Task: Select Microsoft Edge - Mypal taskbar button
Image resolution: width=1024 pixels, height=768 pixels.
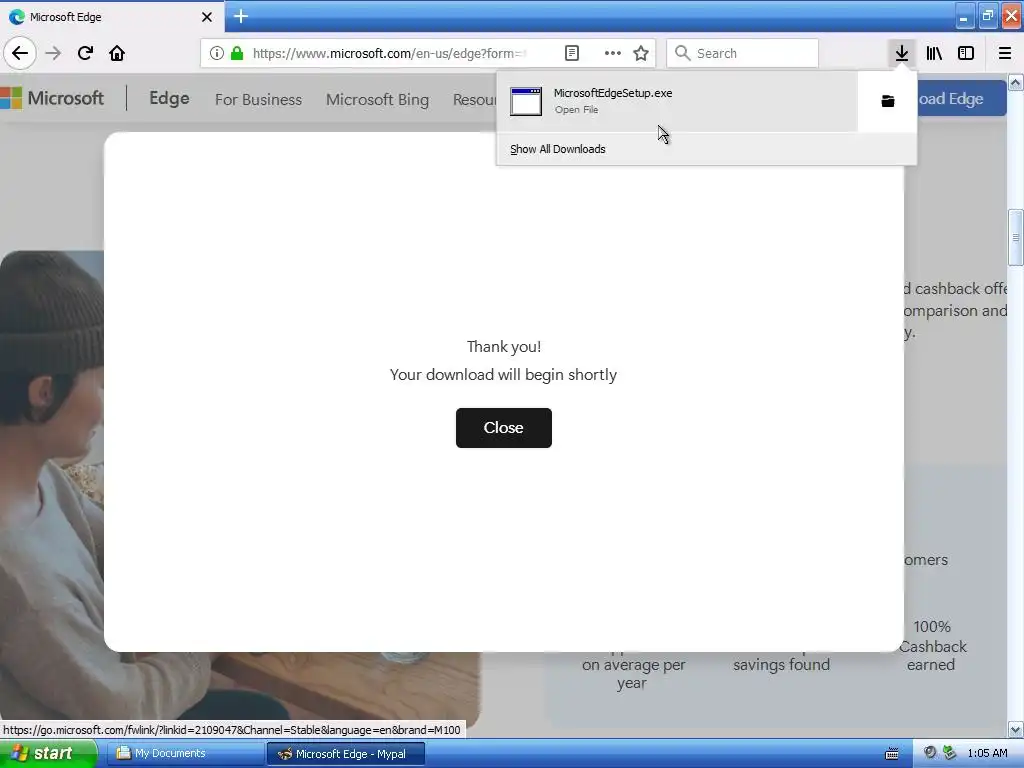Action: (x=346, y=754)
